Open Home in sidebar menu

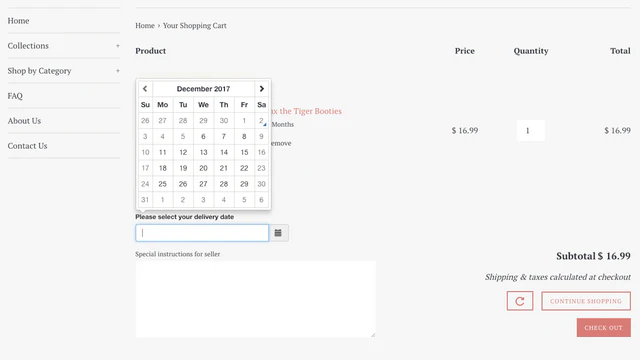click(x=18, y=21)
